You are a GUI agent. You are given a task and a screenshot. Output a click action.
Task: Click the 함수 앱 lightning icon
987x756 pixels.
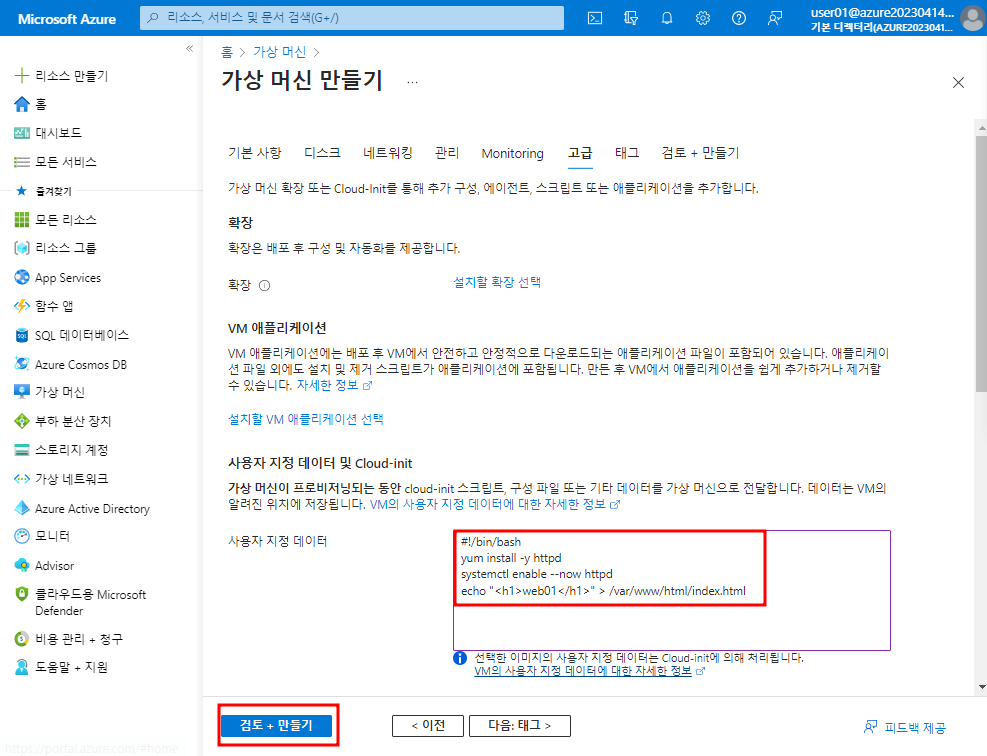point(22,306)
